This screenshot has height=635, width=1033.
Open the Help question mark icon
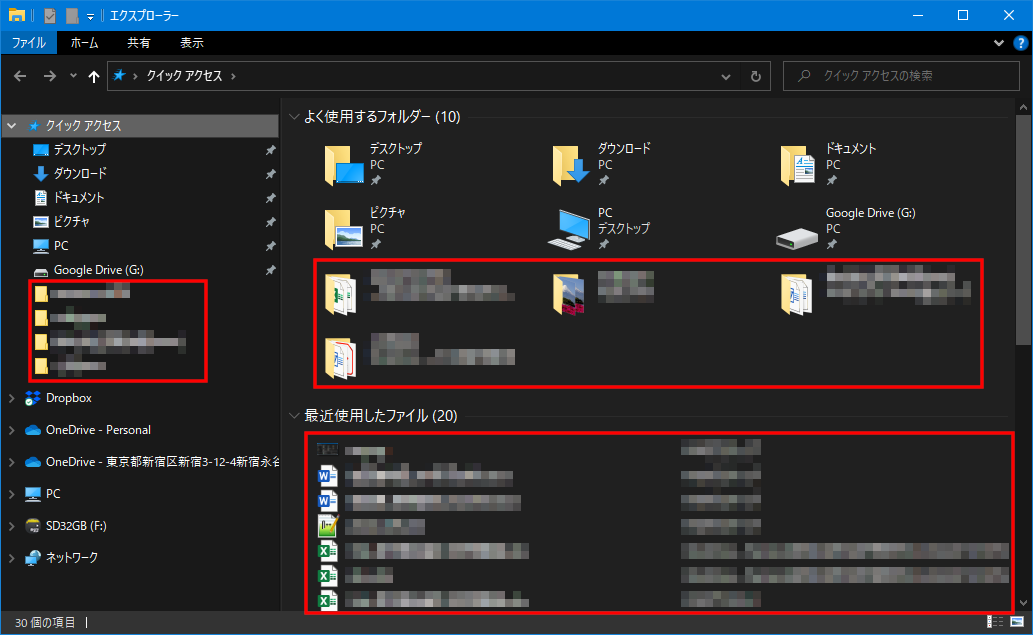click(1019, 43)
